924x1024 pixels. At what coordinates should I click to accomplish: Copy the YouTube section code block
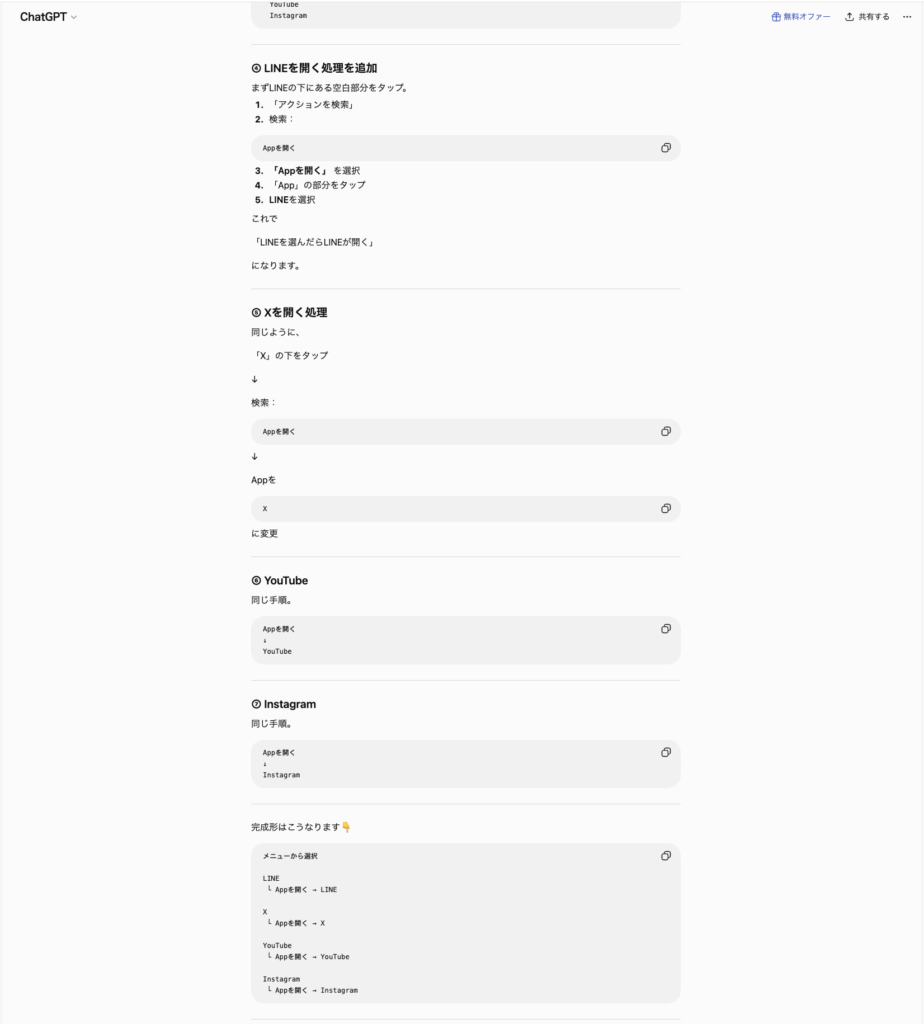point(665,629)
